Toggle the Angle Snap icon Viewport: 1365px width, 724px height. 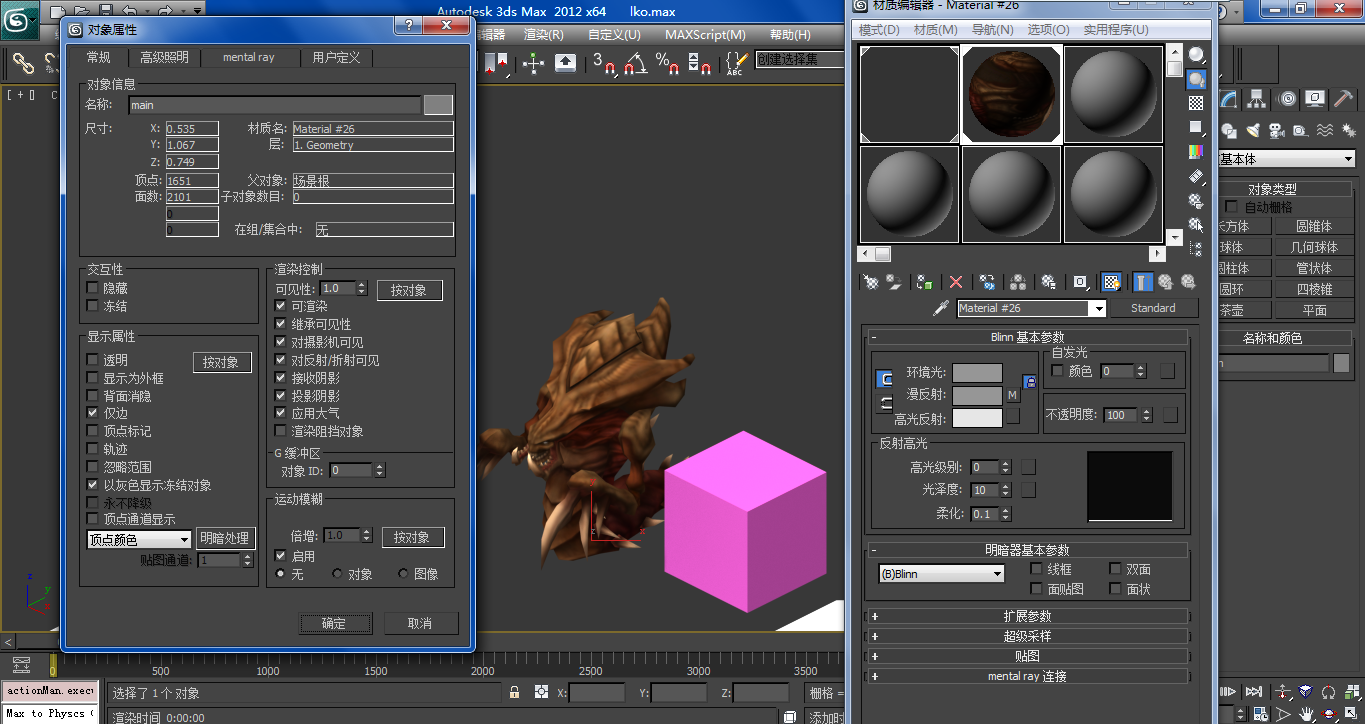(x=636, y=64)
